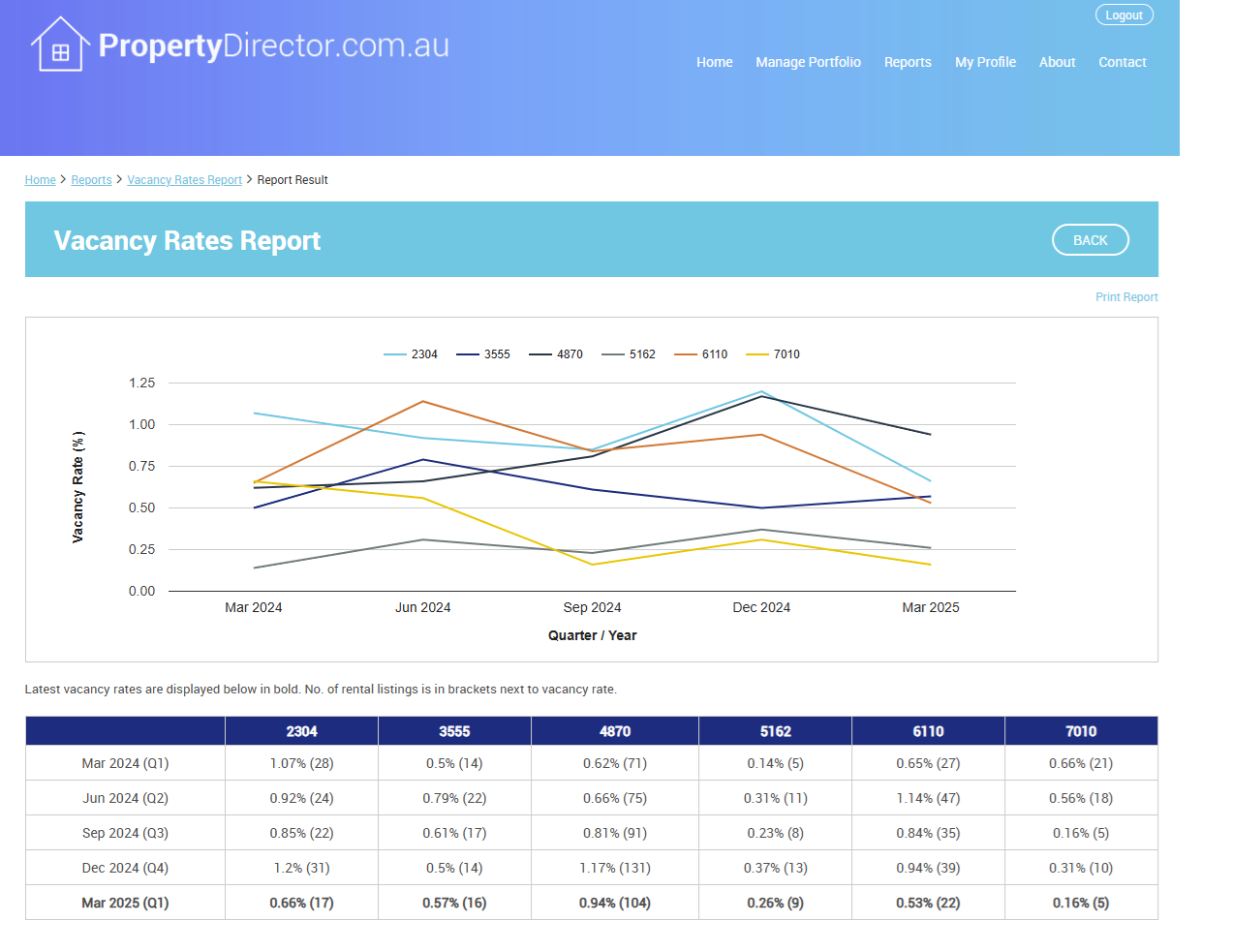Viewport: 1233px width, 952px height.
Task: Open the Home menu item
Action: click(x=715, y=62)
